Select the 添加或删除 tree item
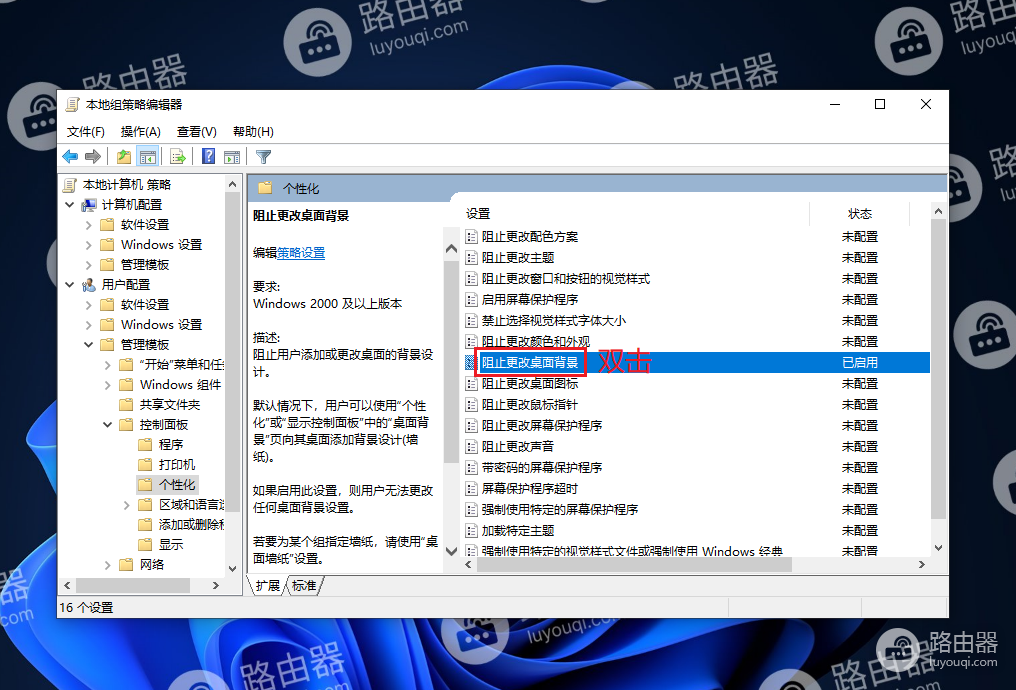 tap(192, 525)
